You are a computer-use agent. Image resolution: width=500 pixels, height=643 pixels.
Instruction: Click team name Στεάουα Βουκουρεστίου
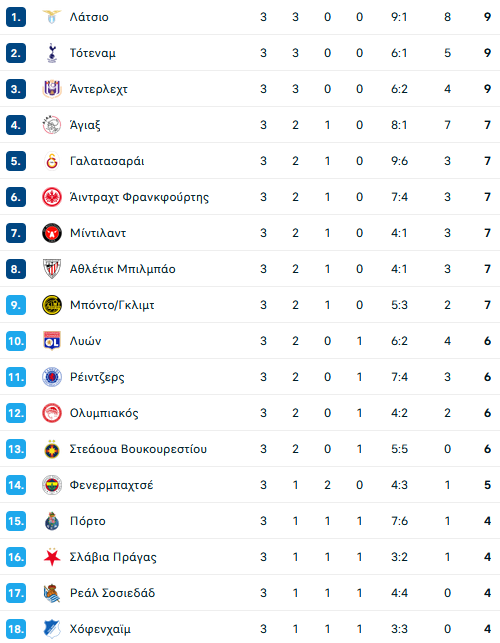click(x=138, y=449)
